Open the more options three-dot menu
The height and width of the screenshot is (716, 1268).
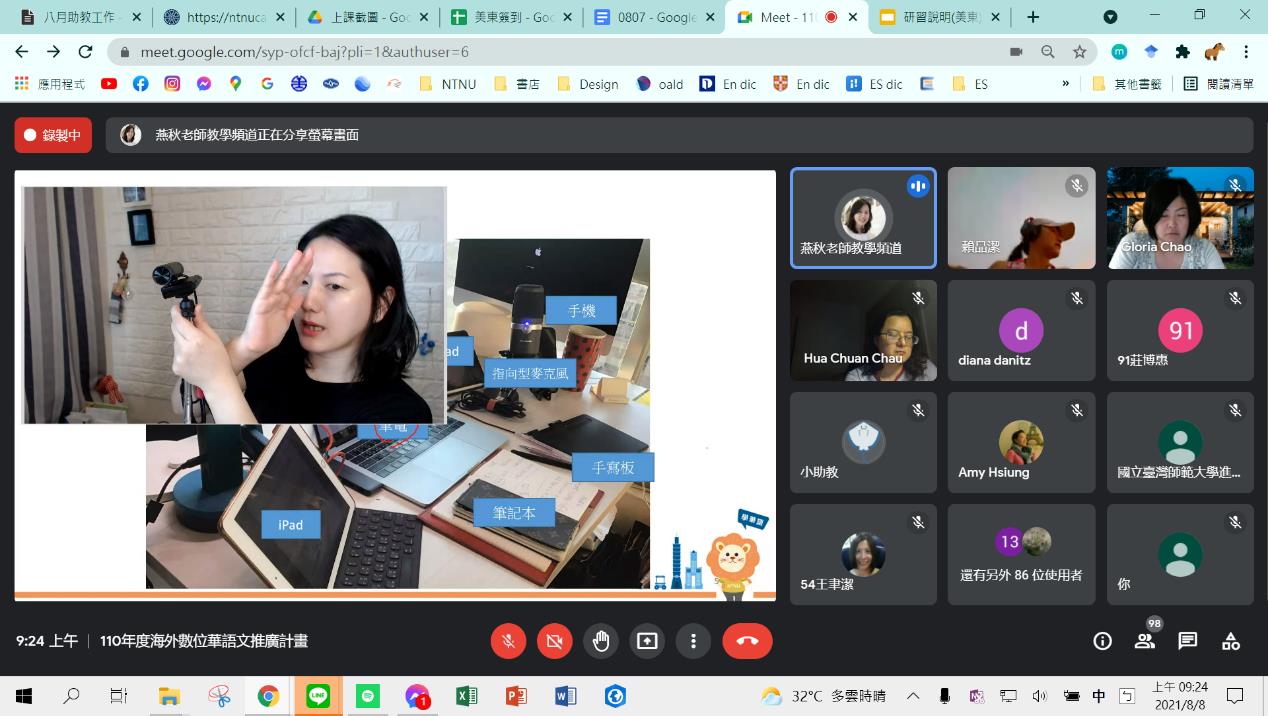693,641
